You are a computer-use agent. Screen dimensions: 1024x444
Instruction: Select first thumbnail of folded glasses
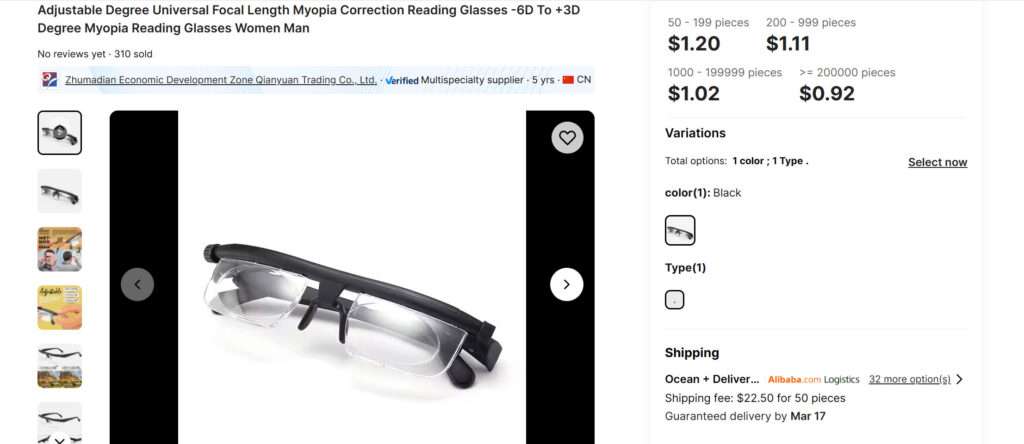(x=60, y=133)
